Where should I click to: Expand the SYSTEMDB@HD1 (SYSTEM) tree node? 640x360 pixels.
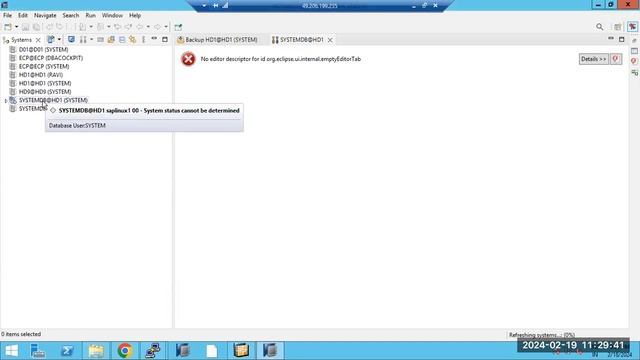5,100
